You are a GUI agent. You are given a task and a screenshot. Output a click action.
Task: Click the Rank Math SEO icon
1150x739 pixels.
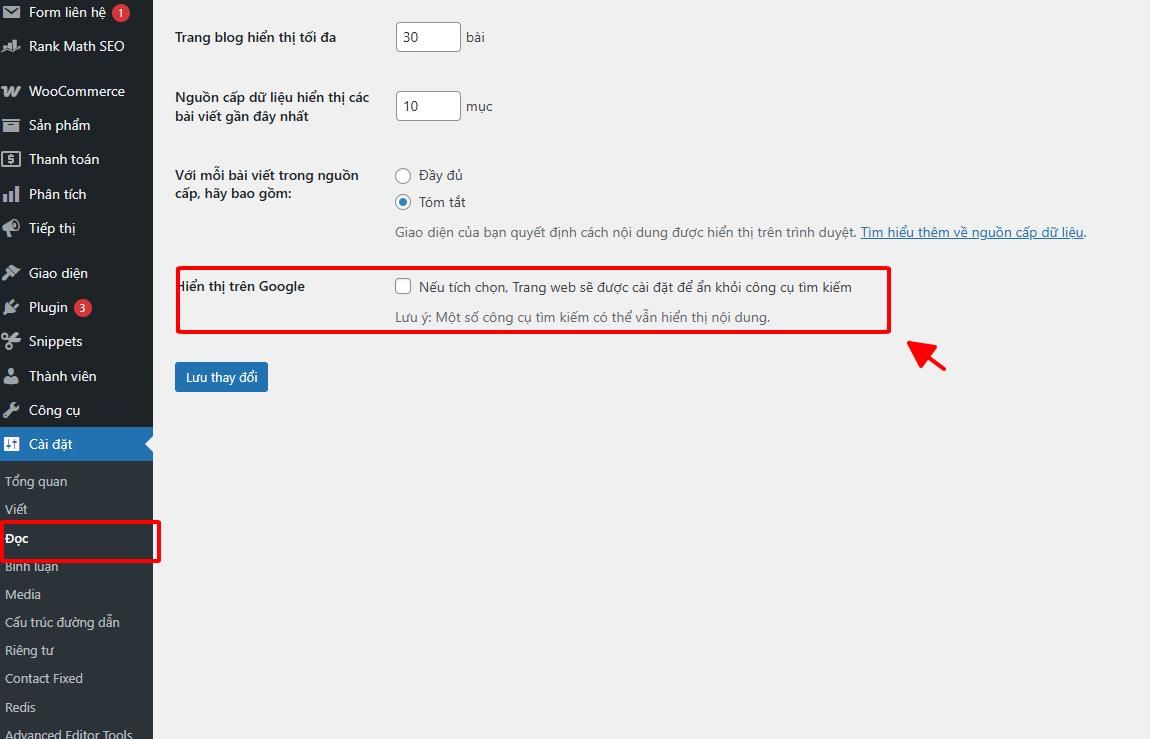coord(11,46)
